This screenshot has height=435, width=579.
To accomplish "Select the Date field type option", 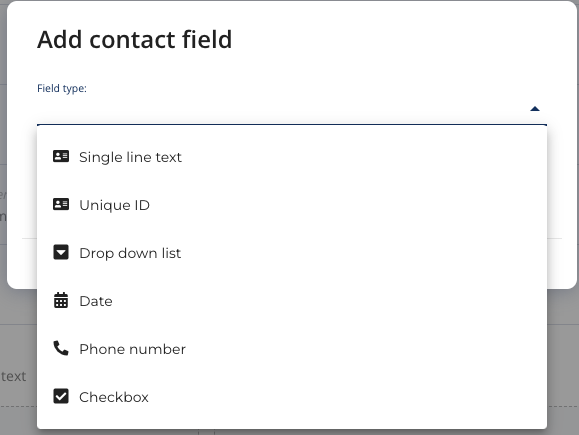I will [292, 301].
